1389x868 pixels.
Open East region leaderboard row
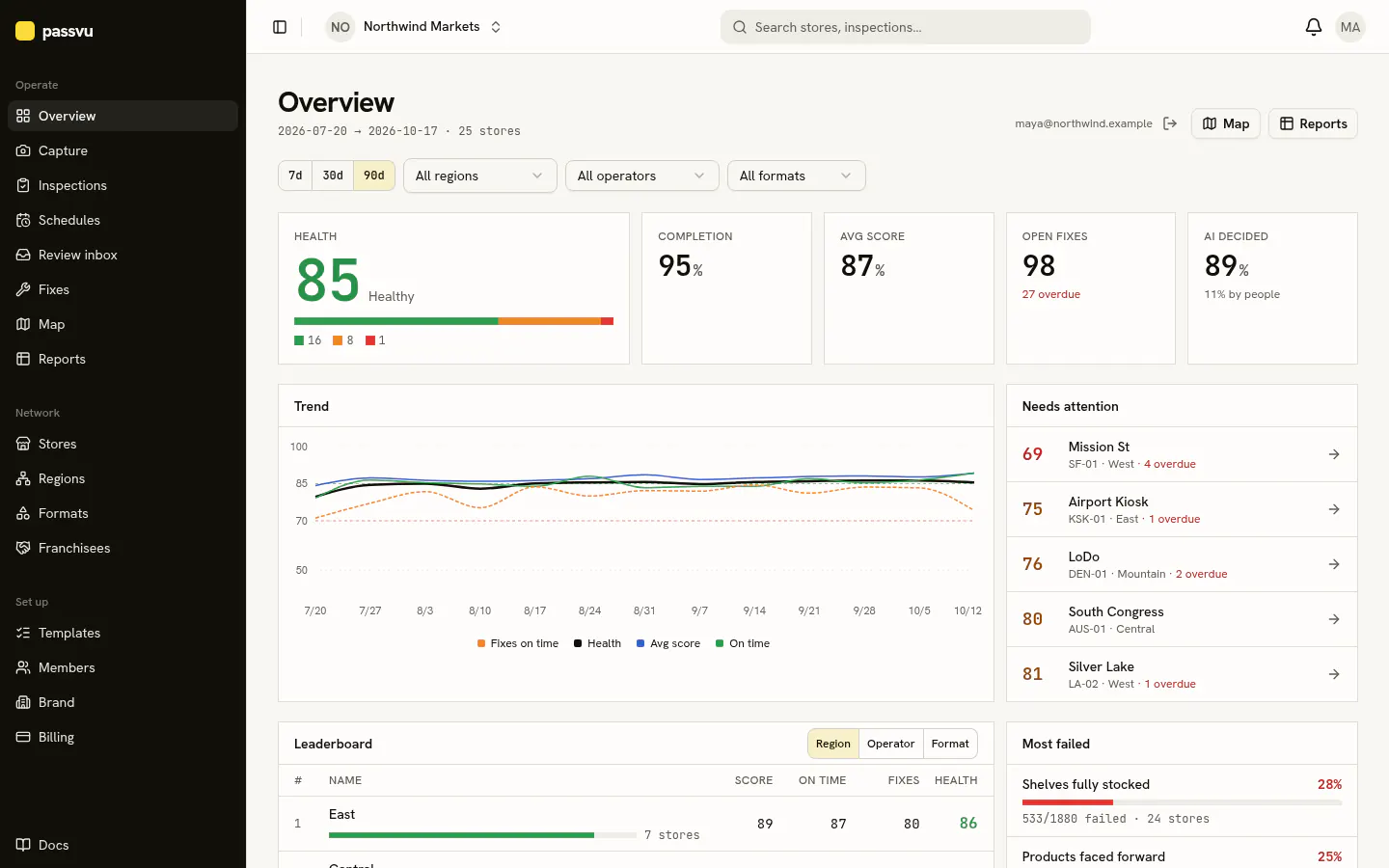pyautogui.click(x=636, y=824)
